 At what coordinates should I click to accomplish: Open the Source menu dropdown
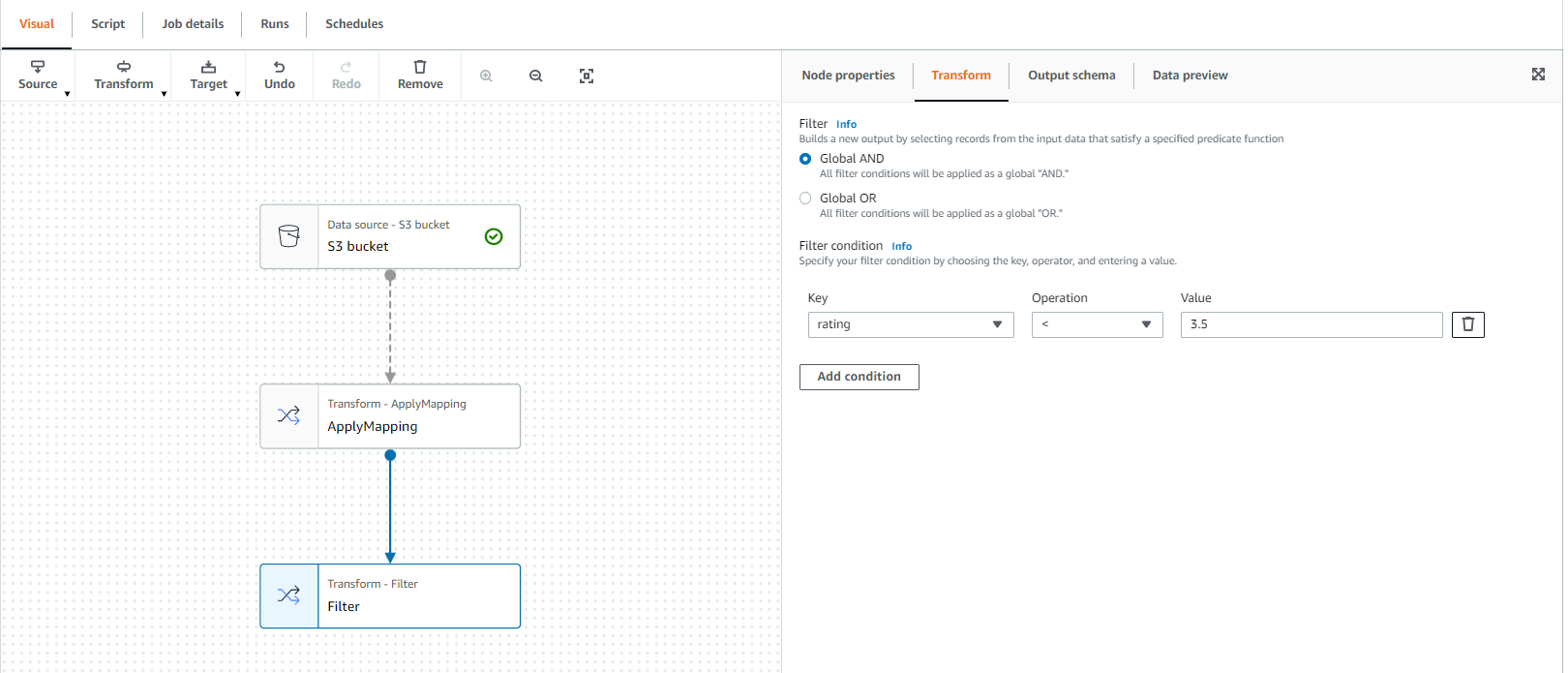pos(39,76)
